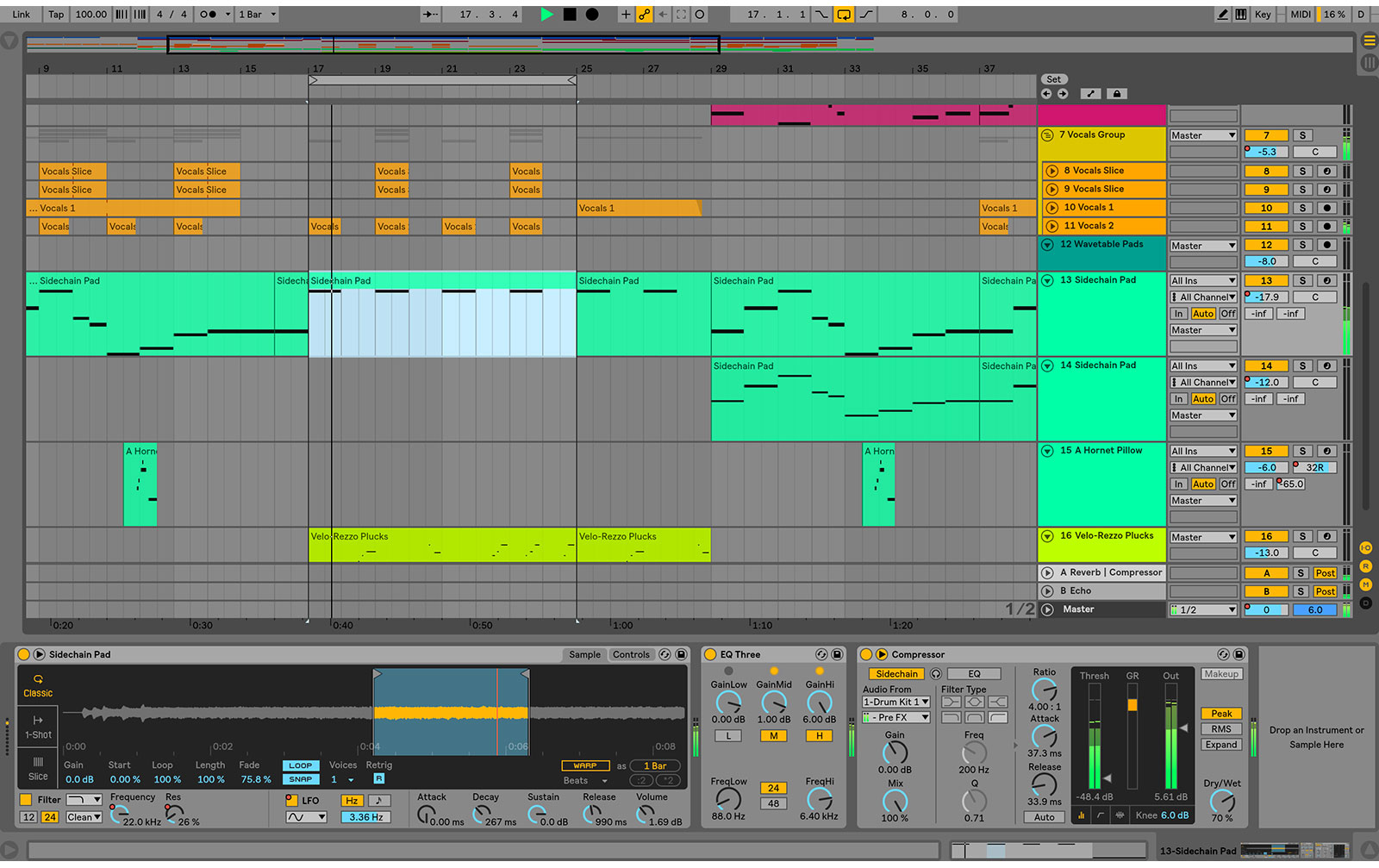Jump to previous locator arrow

coord(1046,94)
